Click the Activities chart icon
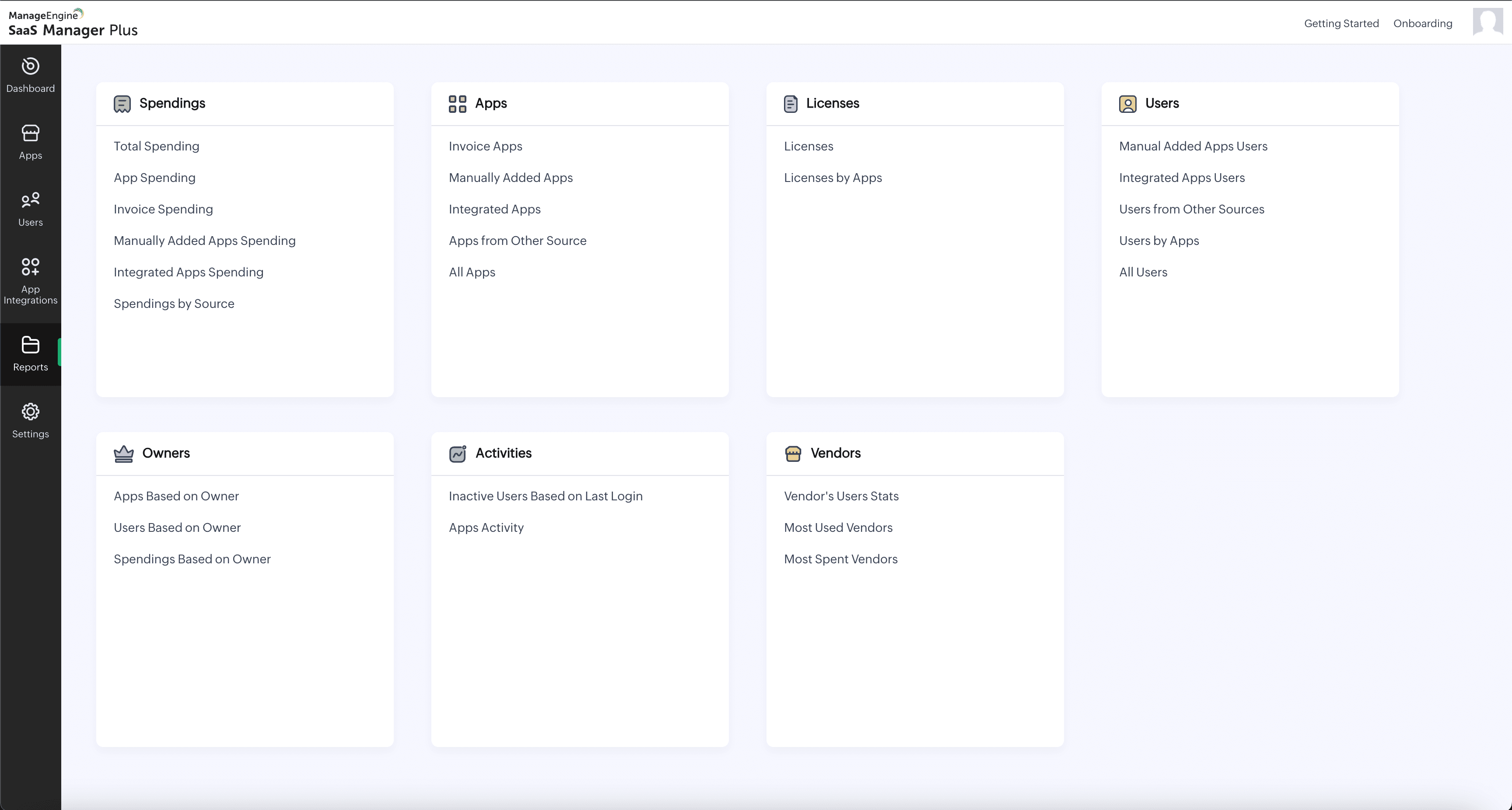The image size is (1512, 810). pos(457,454)
